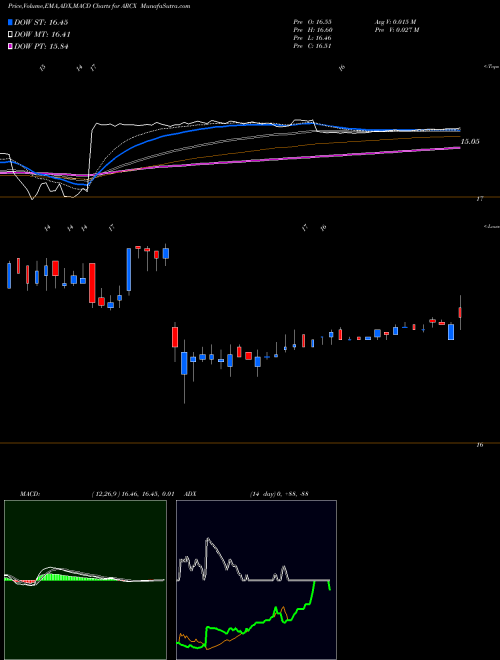The image size is (500, 660).
Task: Click the magenta long-term EMA line
Action: 295,158
